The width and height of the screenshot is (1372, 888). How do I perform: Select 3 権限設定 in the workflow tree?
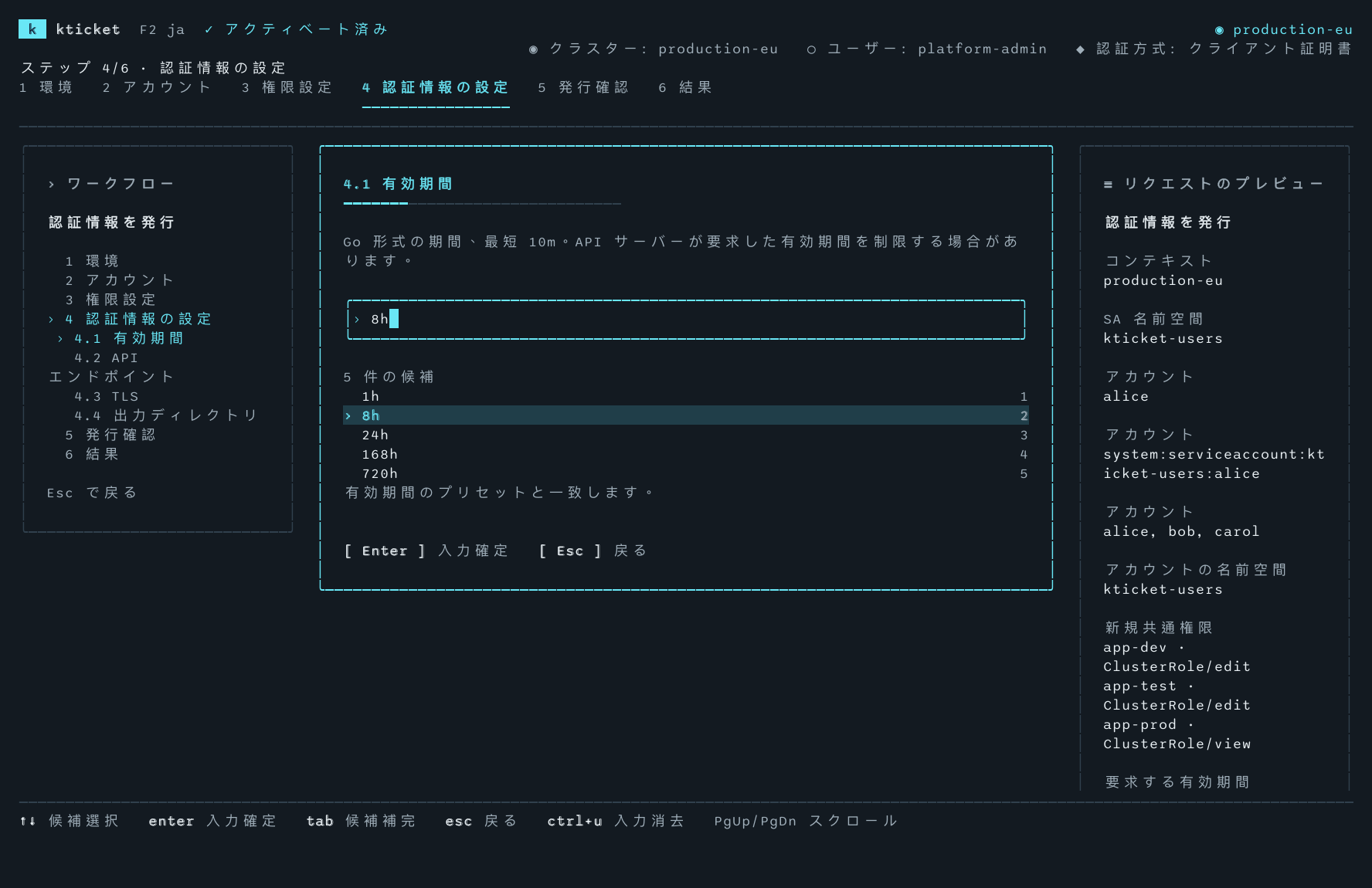point(110,300)
